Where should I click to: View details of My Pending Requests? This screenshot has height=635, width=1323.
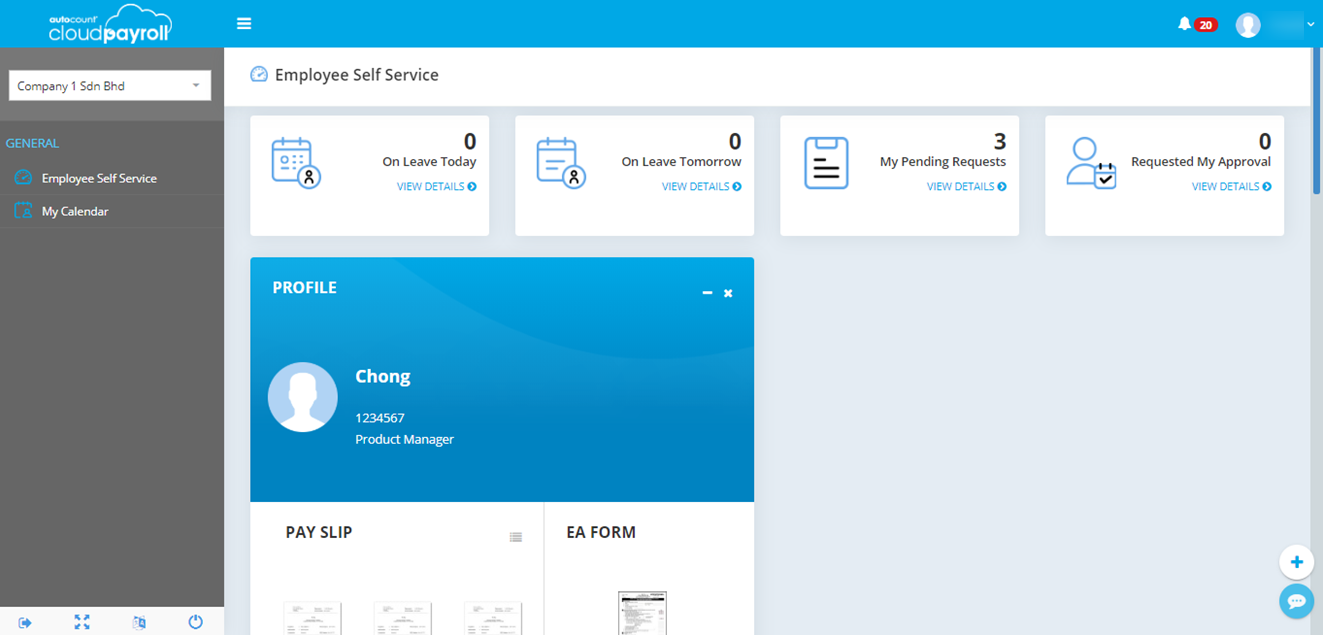[x=966, y=187]
